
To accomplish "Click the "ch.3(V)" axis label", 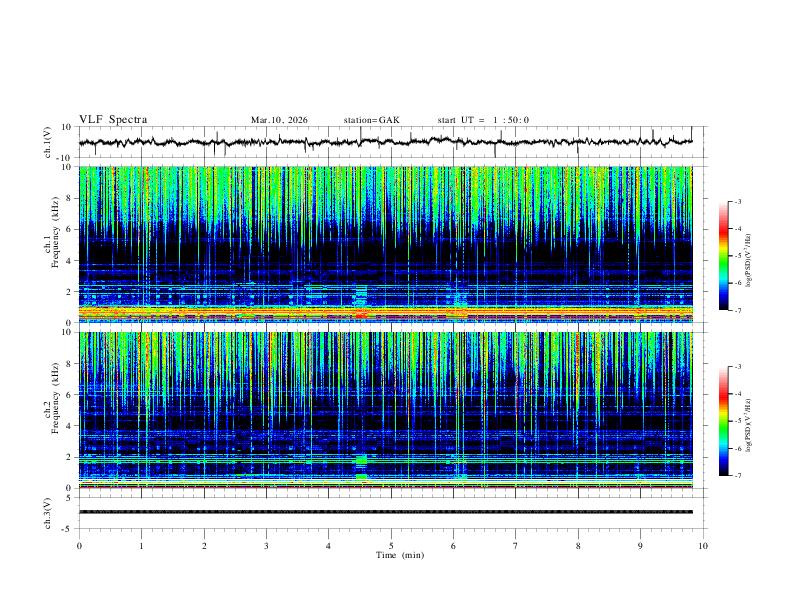I will [48, 513].
